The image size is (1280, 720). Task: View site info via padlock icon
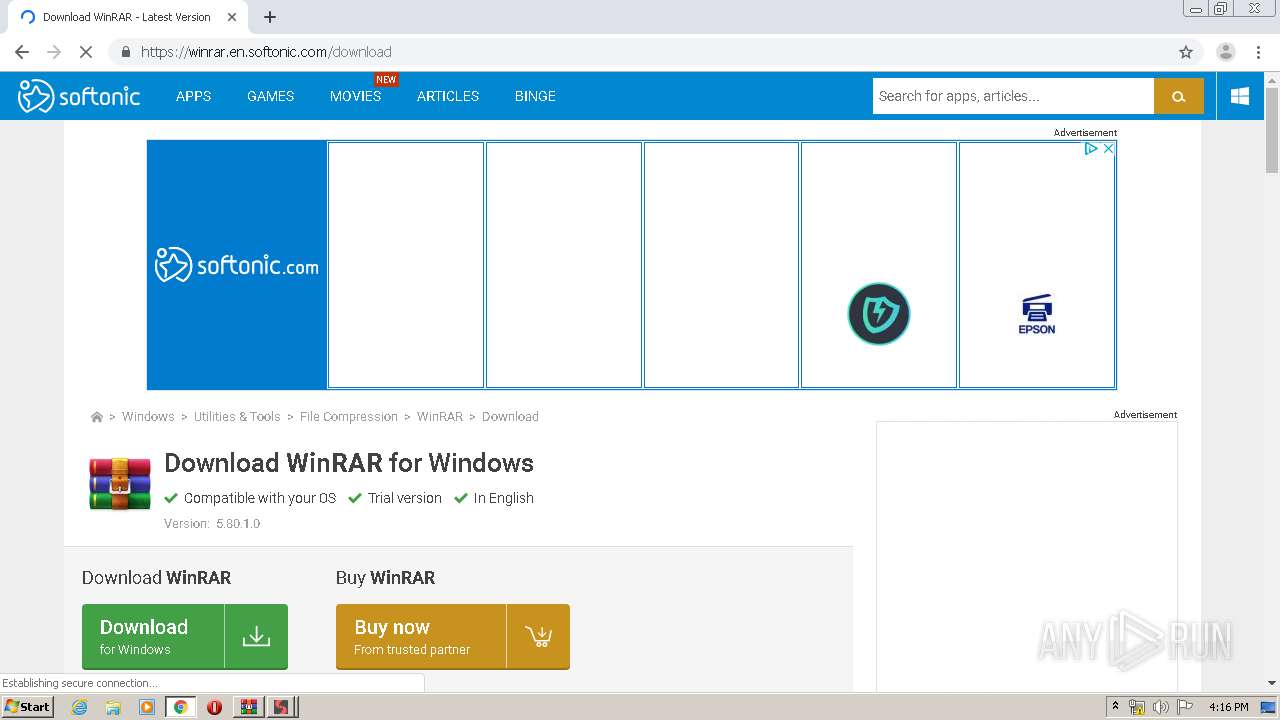(126, 52)
